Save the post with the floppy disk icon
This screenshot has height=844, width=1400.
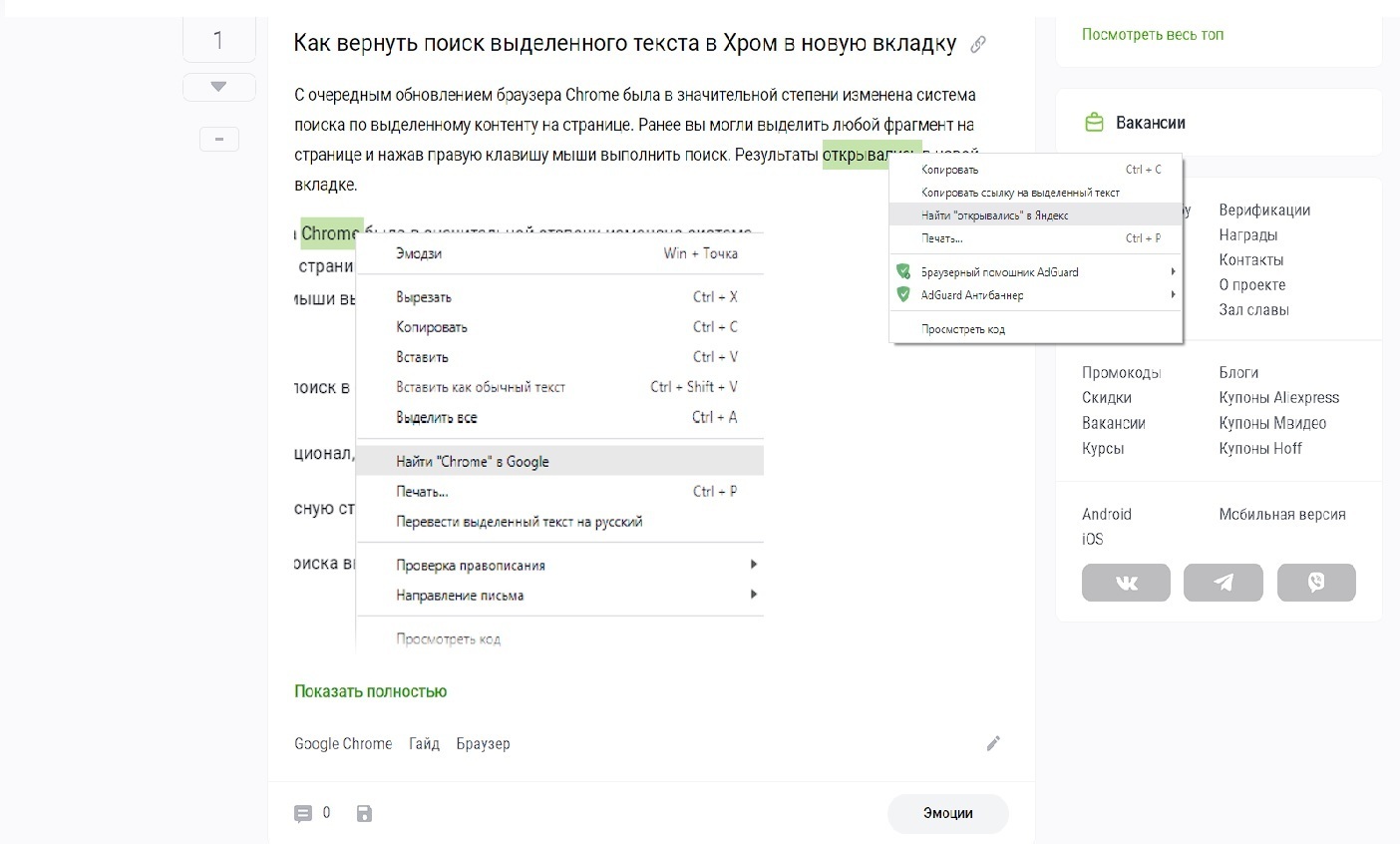[x=364, y=814]
